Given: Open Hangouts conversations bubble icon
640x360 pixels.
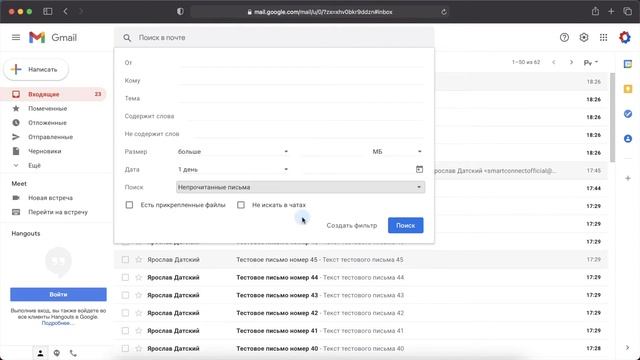Looking at the screenshot, I should tap(57, 353).
